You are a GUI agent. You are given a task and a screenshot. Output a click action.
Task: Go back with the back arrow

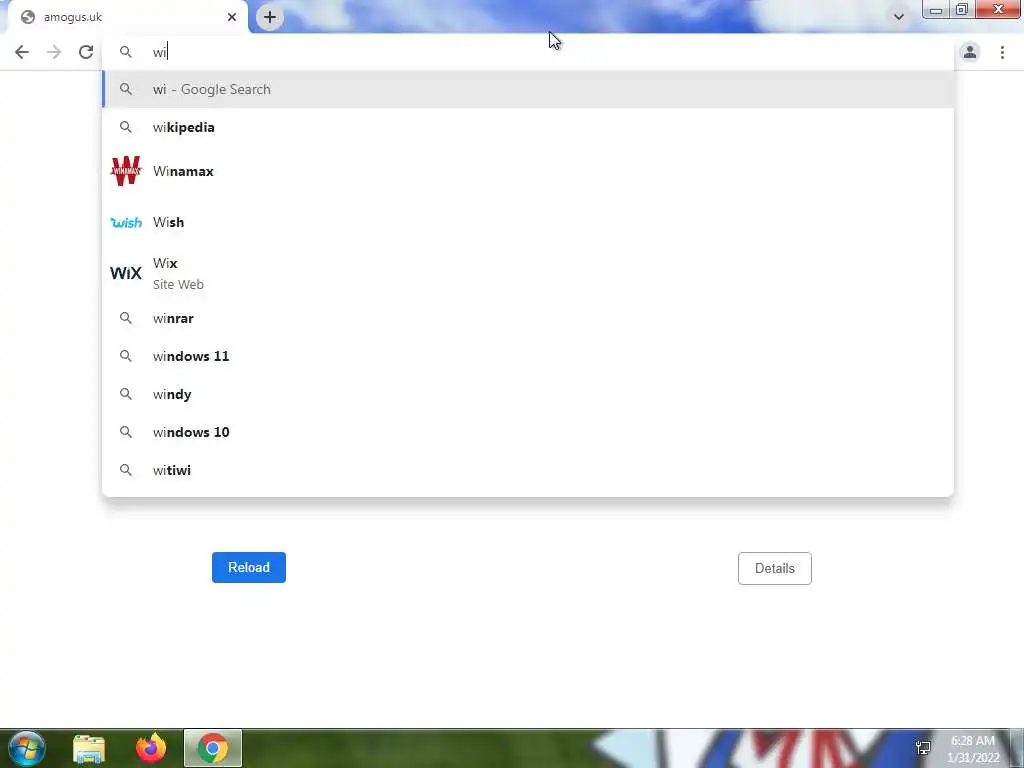(22, 52)
